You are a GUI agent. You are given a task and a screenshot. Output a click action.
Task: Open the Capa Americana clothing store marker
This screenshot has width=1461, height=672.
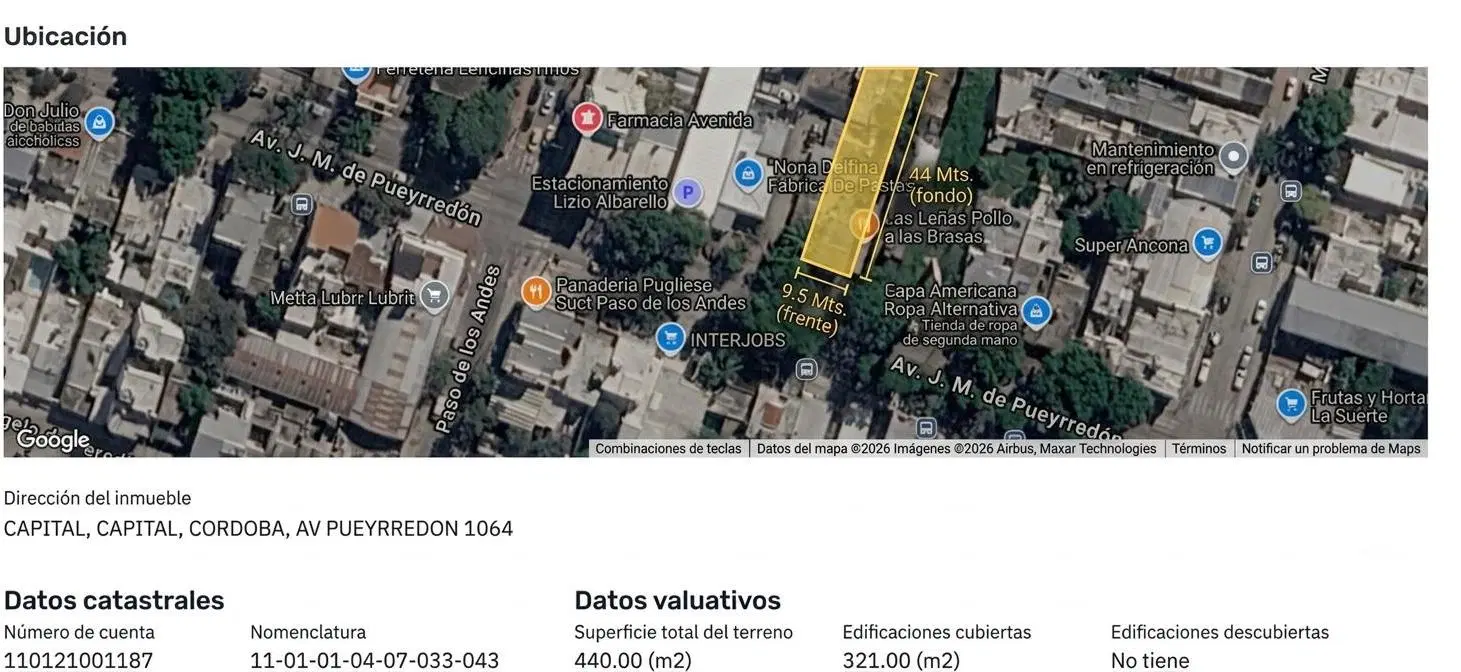(x=1036, y=311)
